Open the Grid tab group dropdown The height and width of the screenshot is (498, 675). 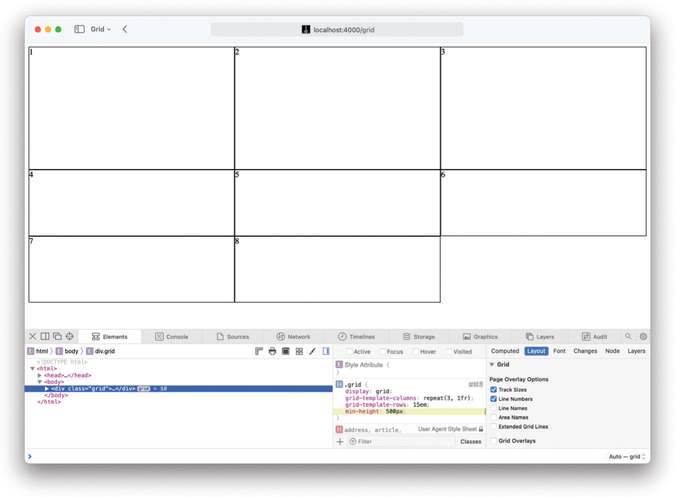point(101,30)
